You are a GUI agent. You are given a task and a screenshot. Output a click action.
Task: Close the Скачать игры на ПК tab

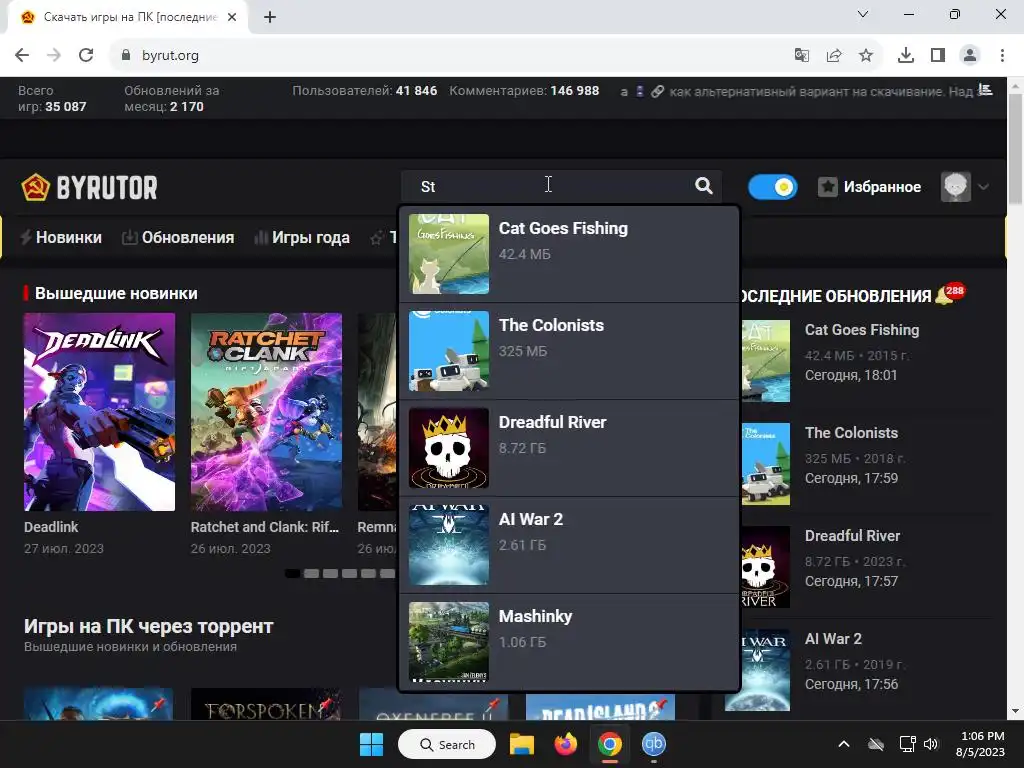(x=232, y=17)
